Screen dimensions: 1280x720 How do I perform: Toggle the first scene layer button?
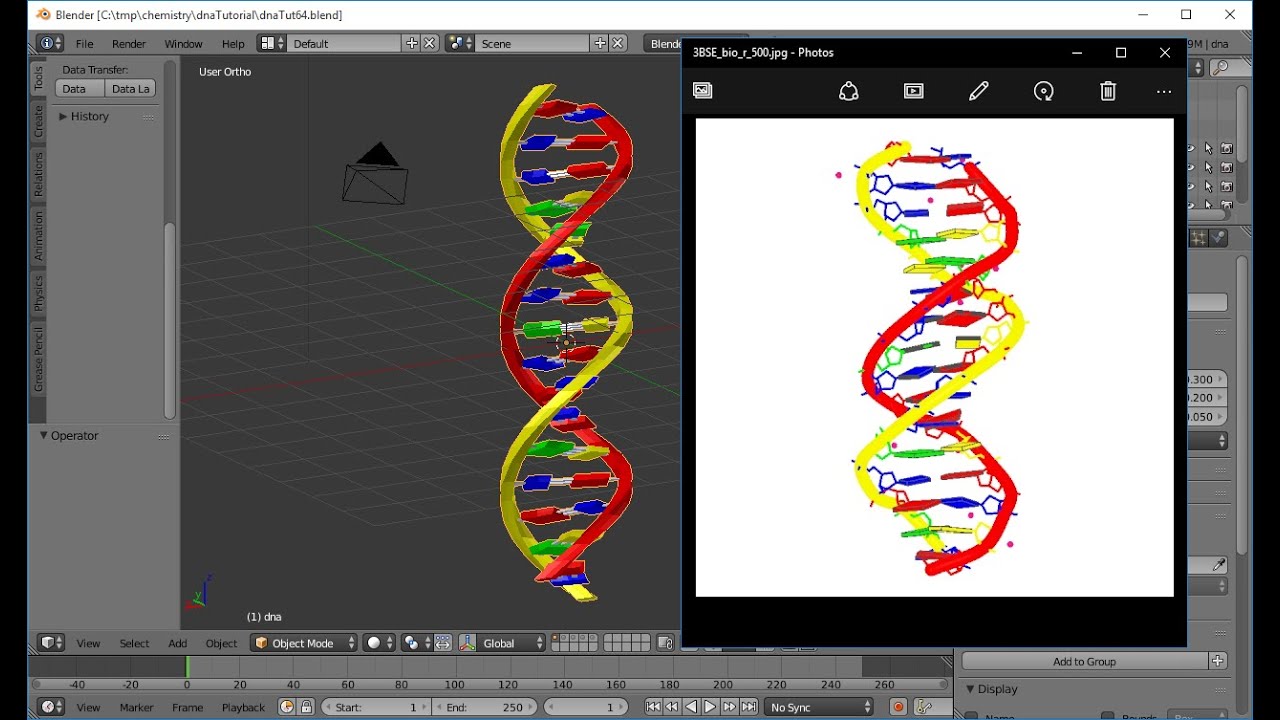click(x=556, y=639)
